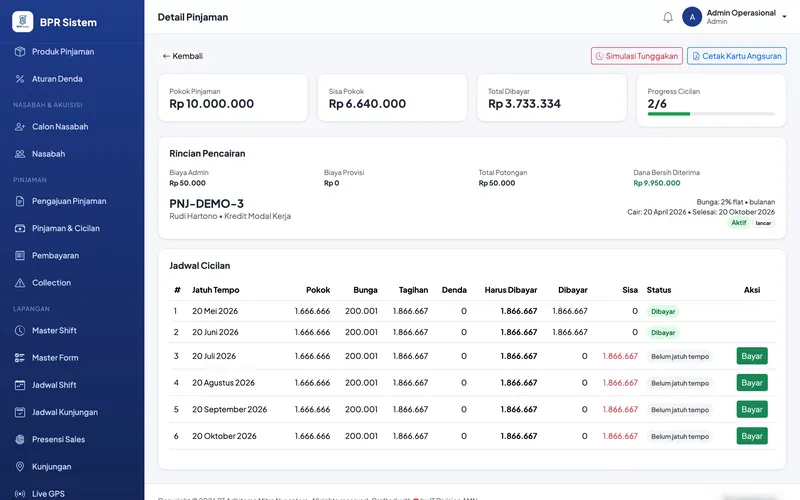Click the Progress Cicilan green progress bar
800x500 pixels.
point(668,114)
